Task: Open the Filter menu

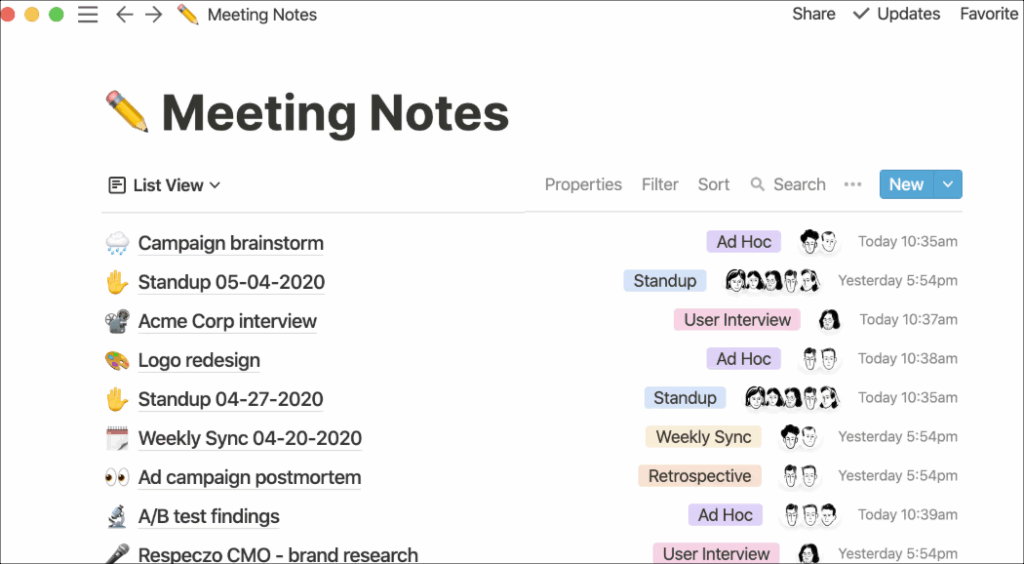Action: (660, 185)
